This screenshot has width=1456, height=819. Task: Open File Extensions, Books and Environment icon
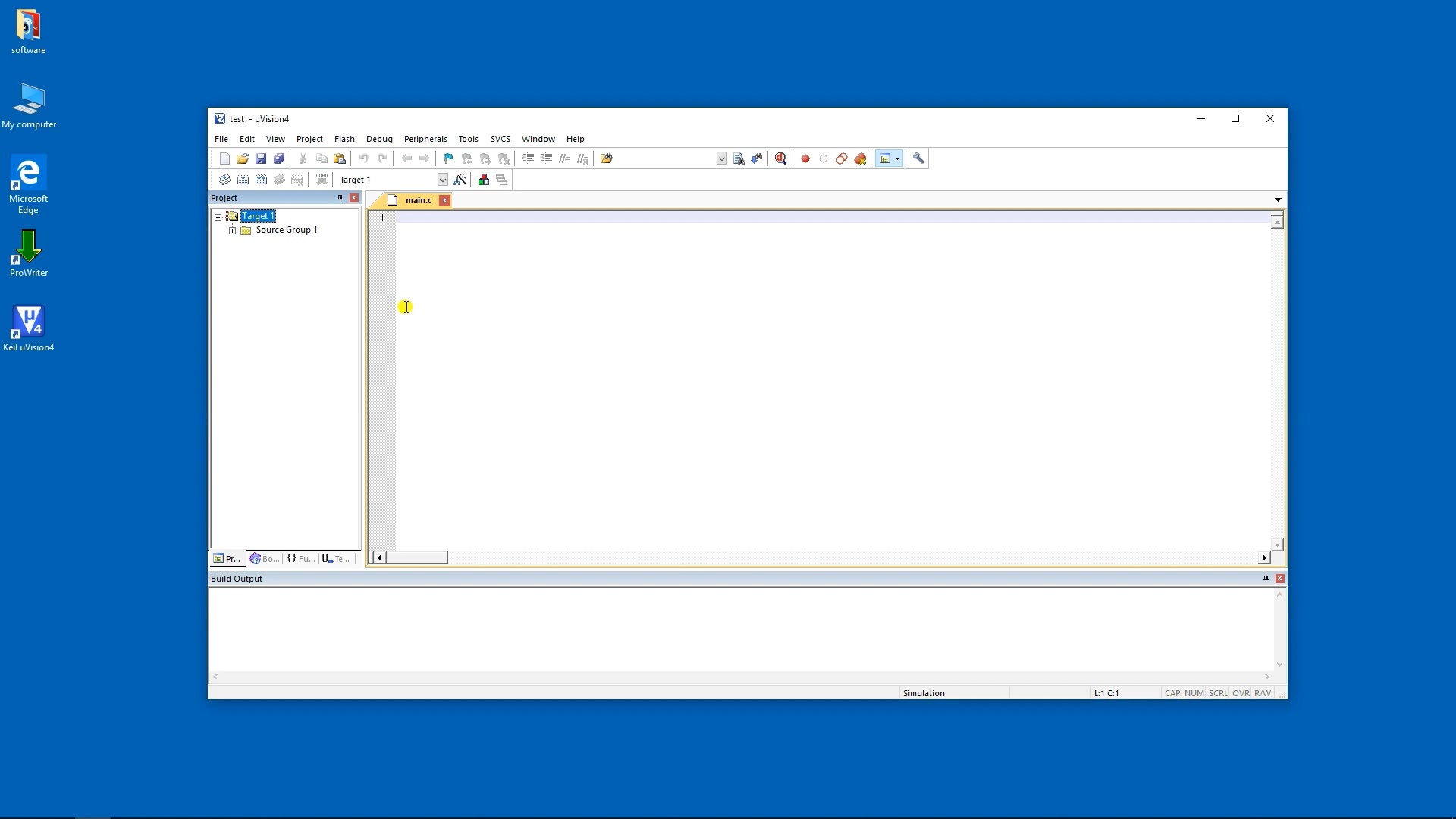[484, 180]
